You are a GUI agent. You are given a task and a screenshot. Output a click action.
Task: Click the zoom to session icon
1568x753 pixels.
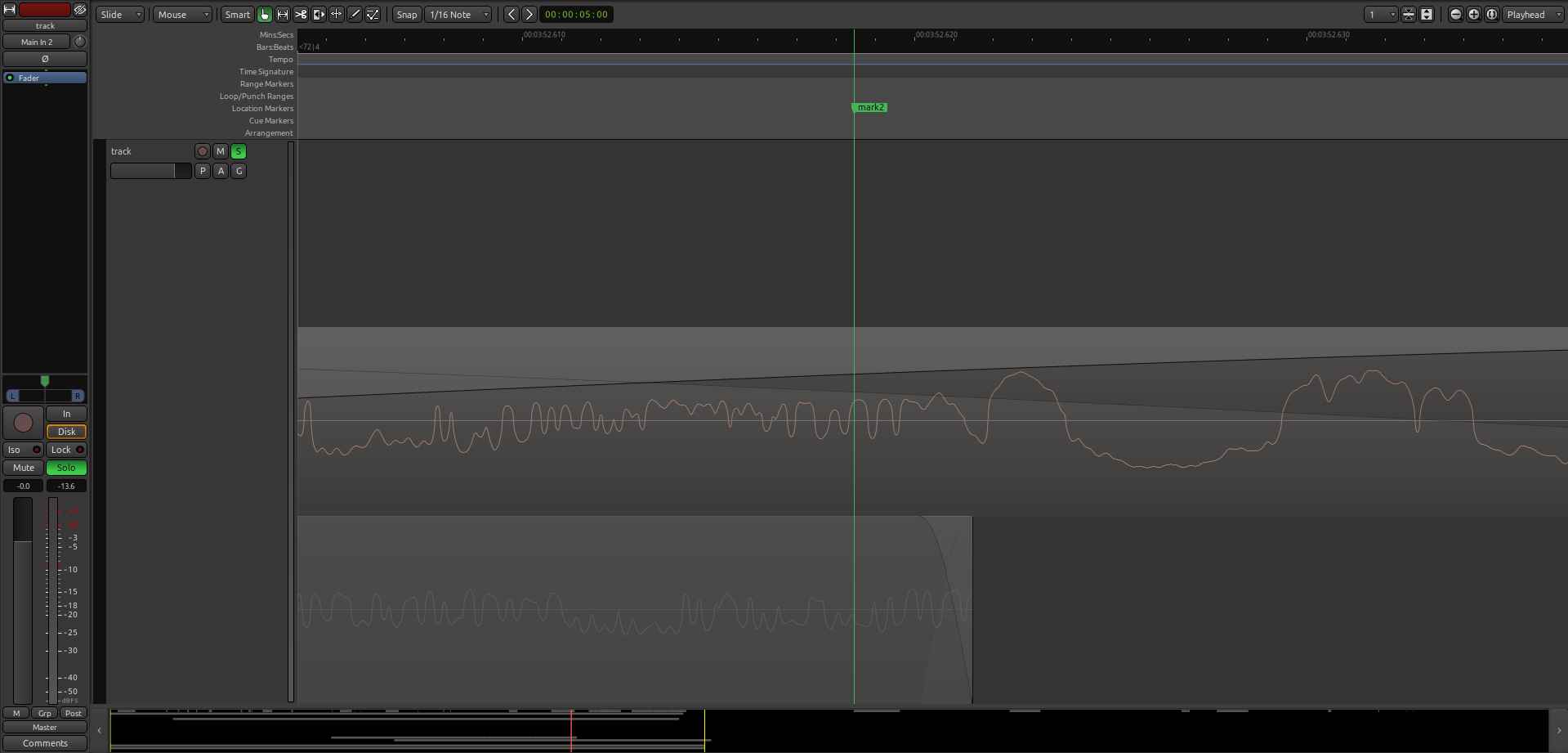[x=1491, y=15]
